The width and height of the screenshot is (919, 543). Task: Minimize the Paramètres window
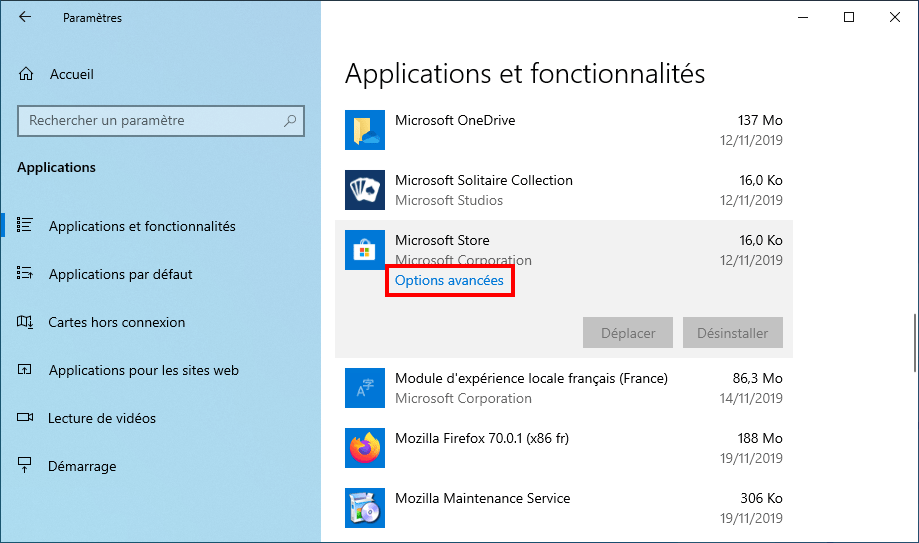point(803,17)
